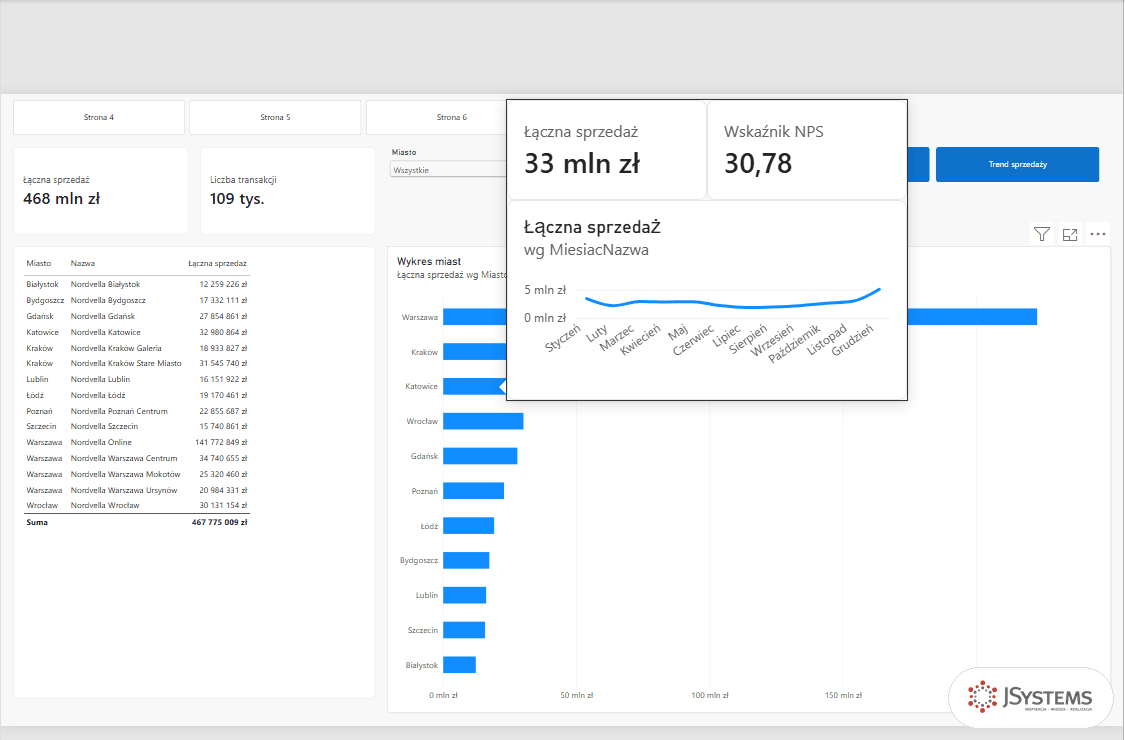
Task: Open focus mode icon above the chart
Action: [x=1070, y=234]
